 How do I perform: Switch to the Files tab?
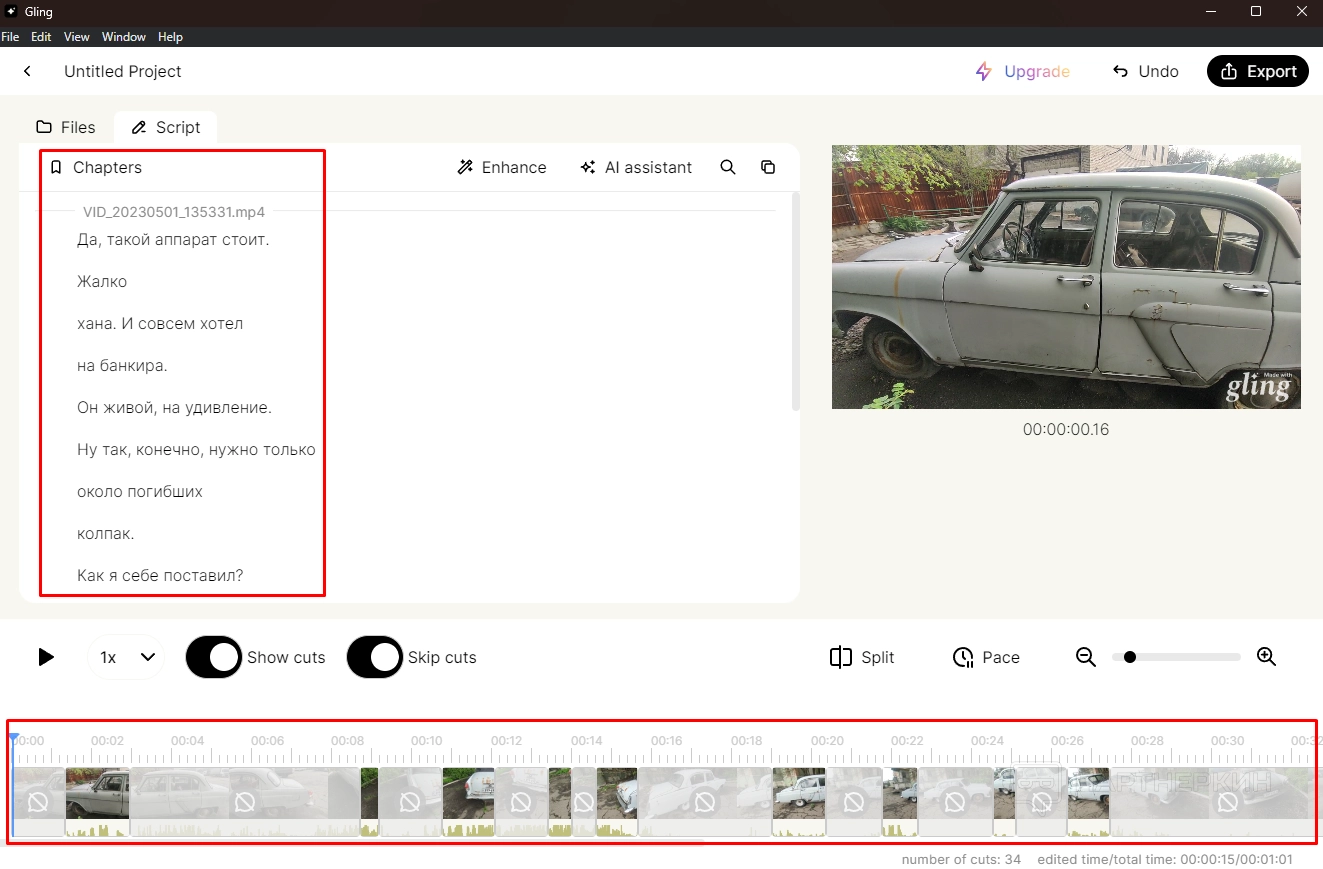tap(66, 127)
